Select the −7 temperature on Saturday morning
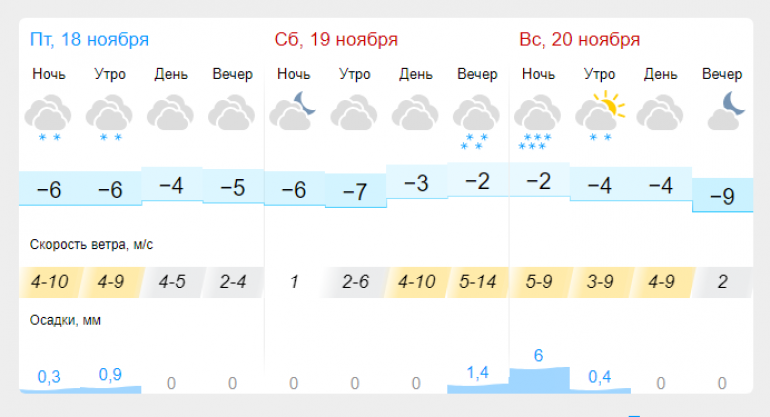 pyautogui.click(x=355, y=191)
